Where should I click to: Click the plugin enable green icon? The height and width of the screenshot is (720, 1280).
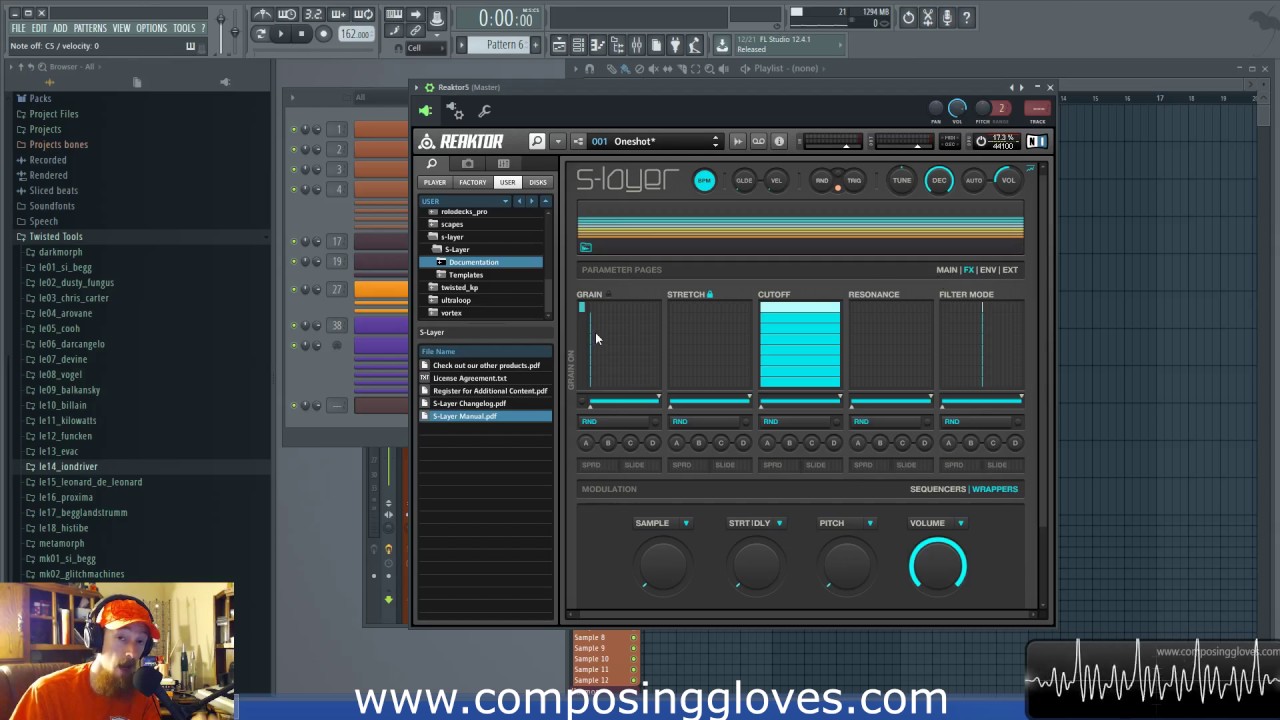pos(426,111)
